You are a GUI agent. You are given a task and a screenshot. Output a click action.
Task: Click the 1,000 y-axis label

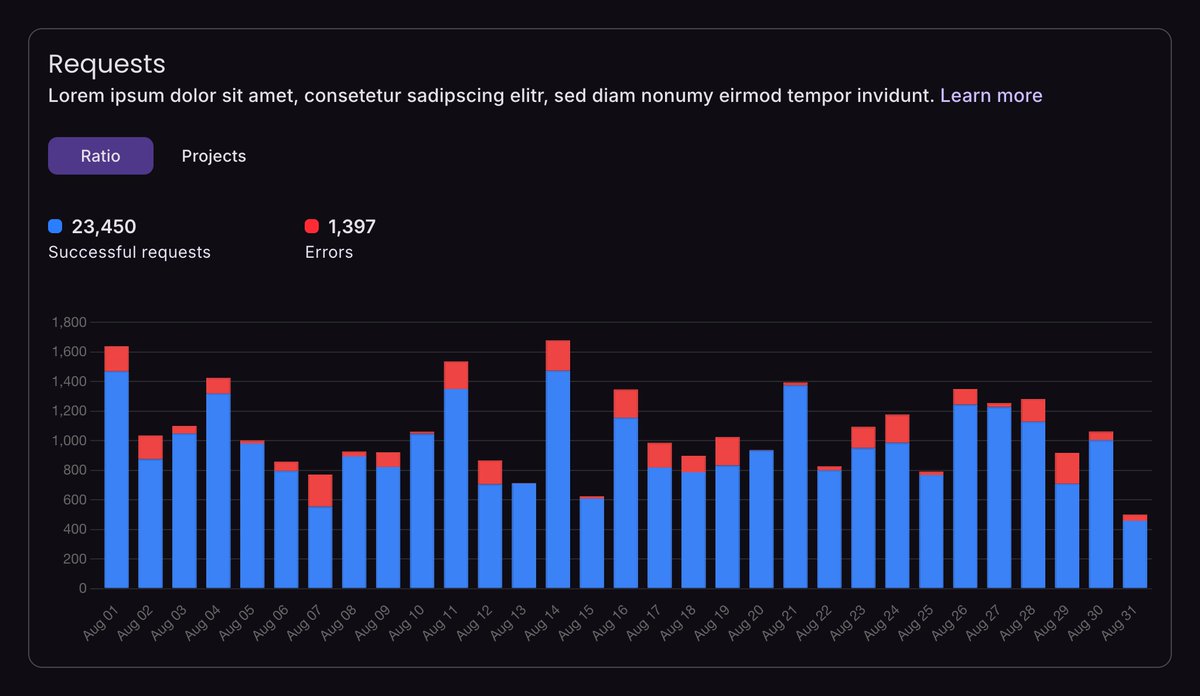69,440
